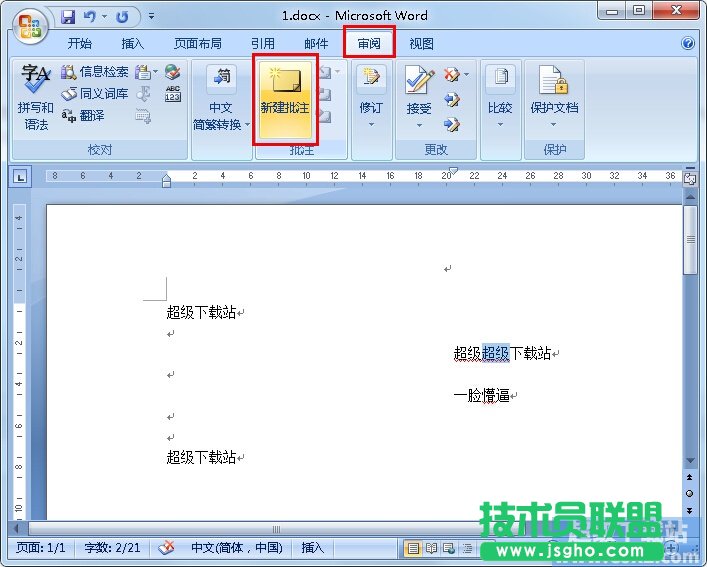Click the 拼写和语法 spelling check icon
Viewport: 707px width, 567px height.
(36, 98)
